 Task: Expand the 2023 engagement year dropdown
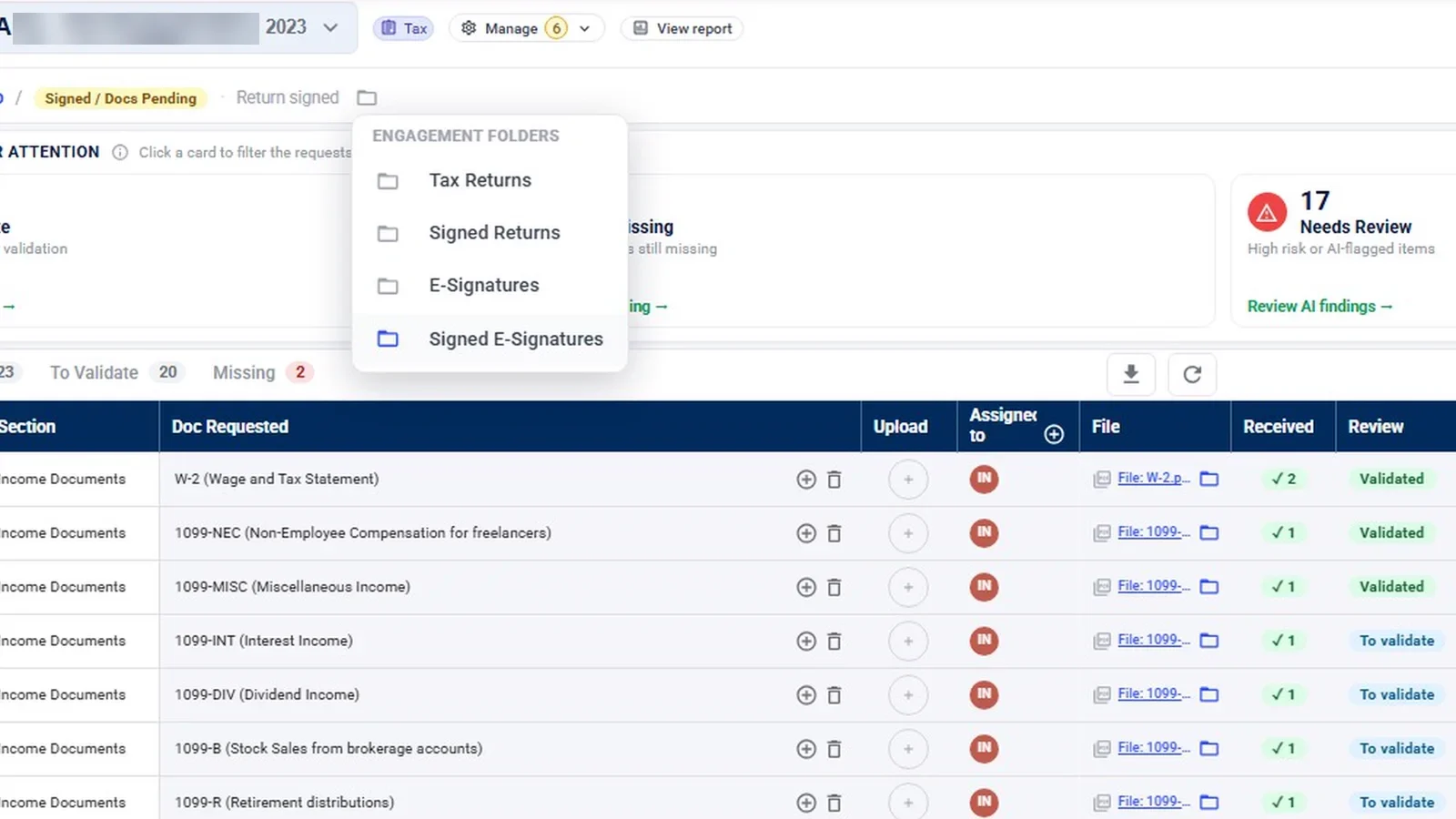coord(330,27)
